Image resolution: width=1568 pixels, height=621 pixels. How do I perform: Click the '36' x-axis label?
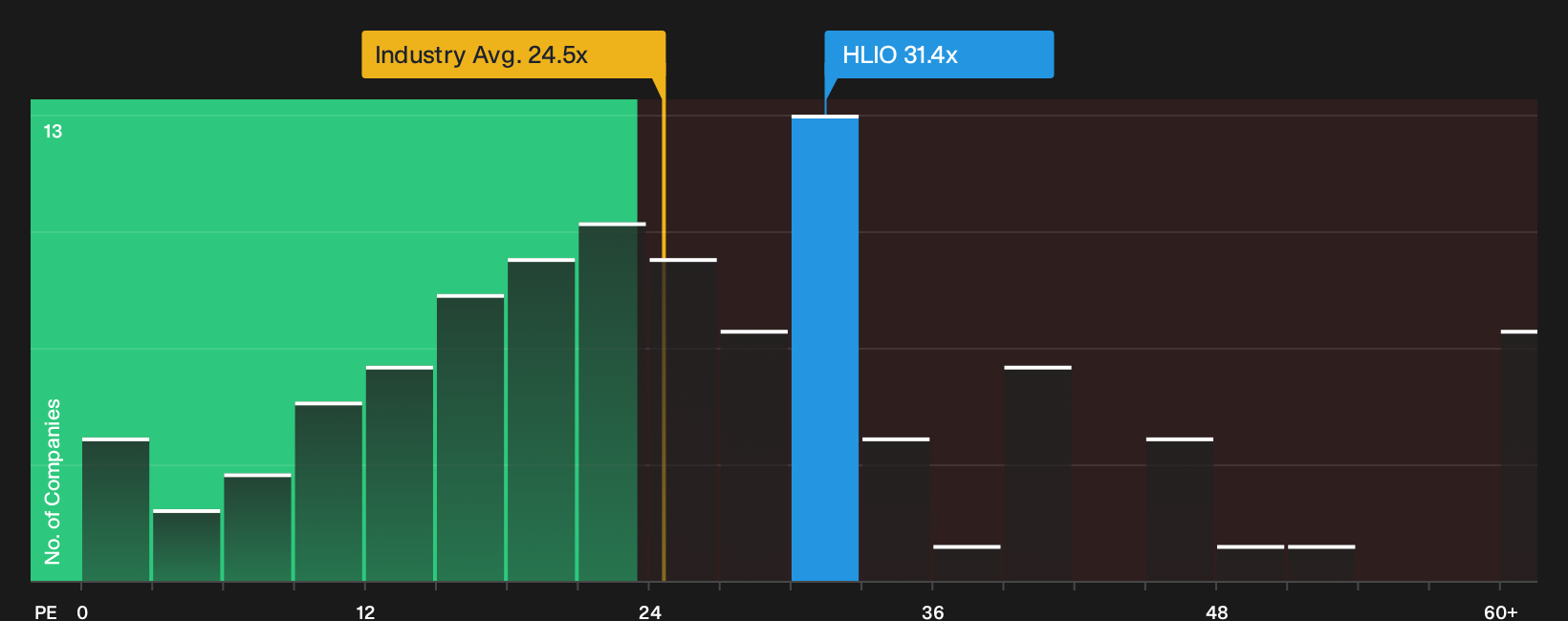point(933,612)
